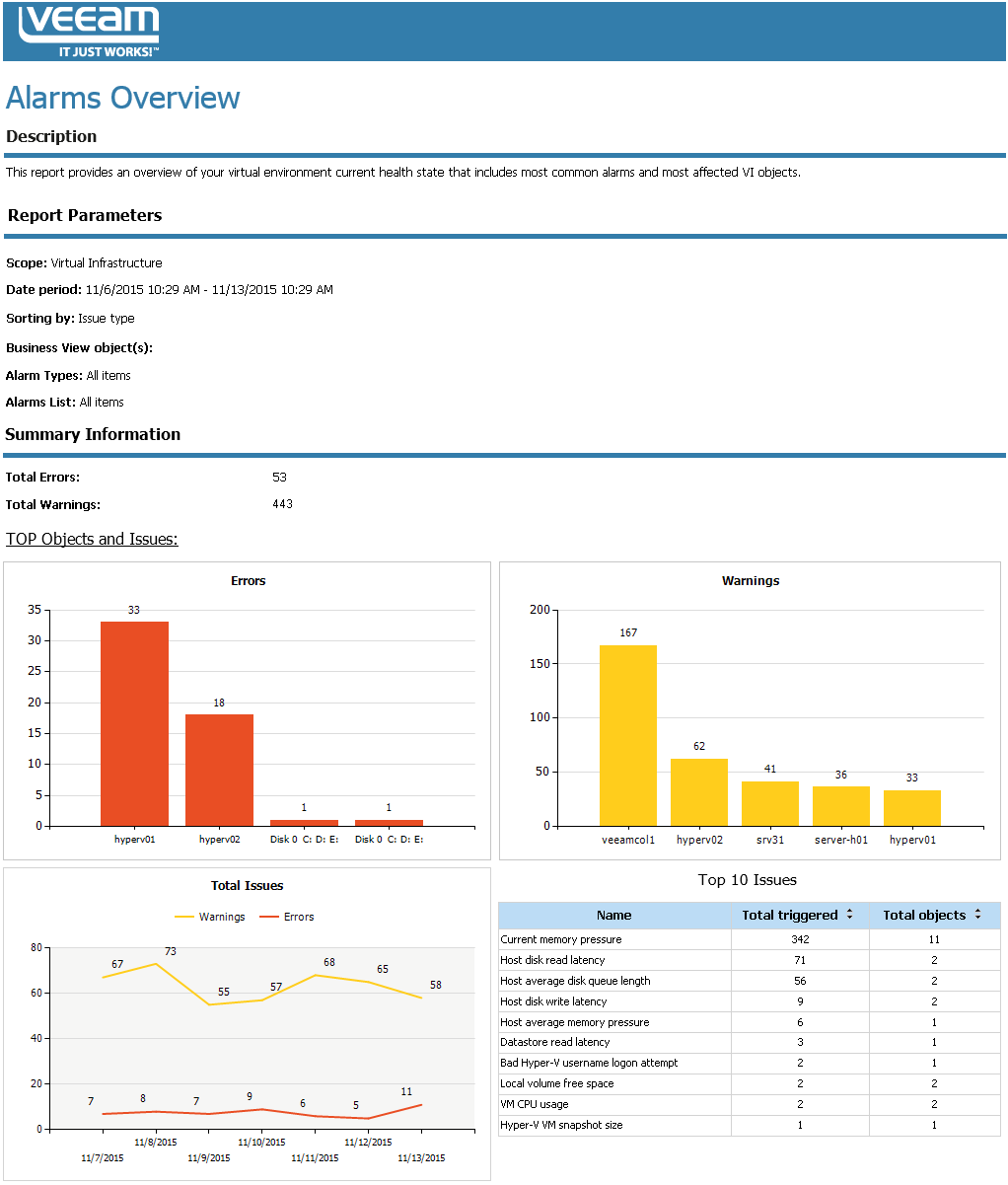The image size is (1008, 1185).
Task: Click Host disk write latency entry
Action: point(553,1001)
